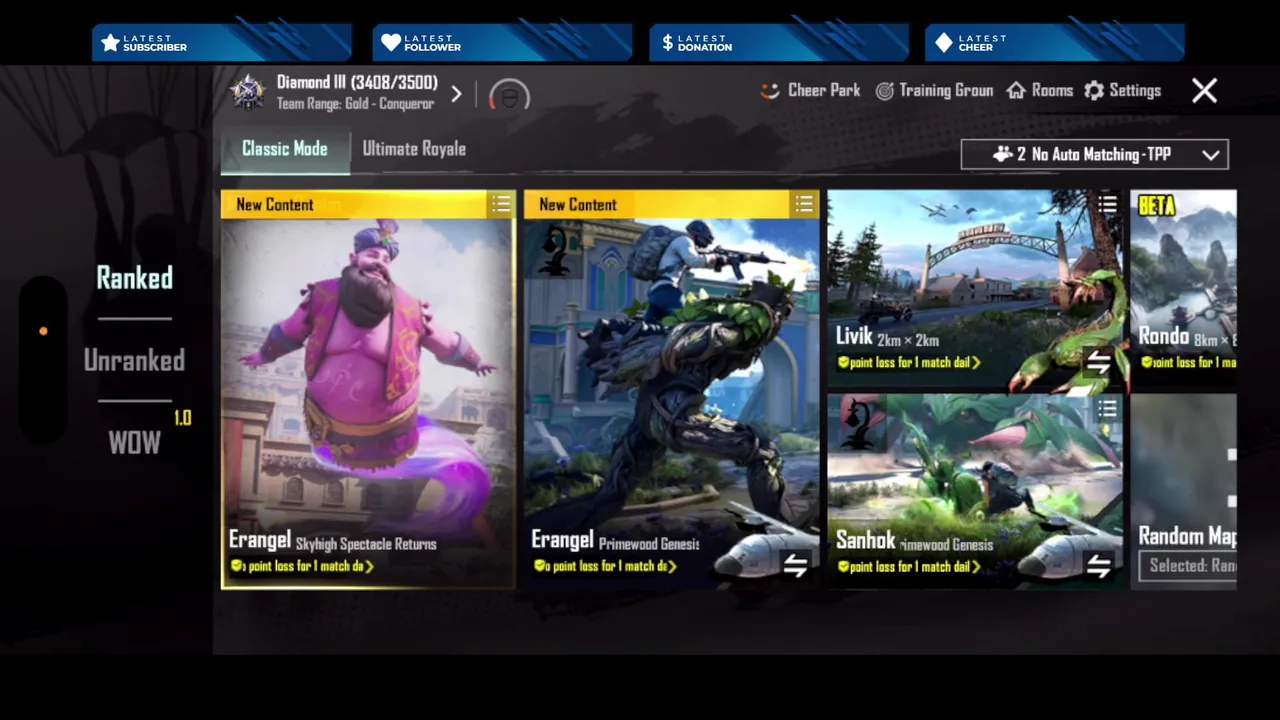Click the team icon in matching dropdown

(x=1002, y=154)
